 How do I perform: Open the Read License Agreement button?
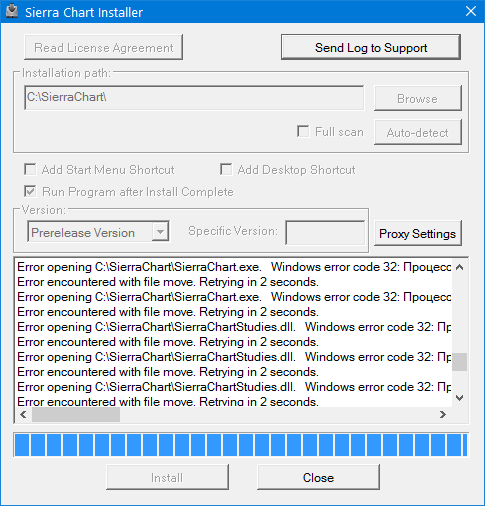click(103, 47)
